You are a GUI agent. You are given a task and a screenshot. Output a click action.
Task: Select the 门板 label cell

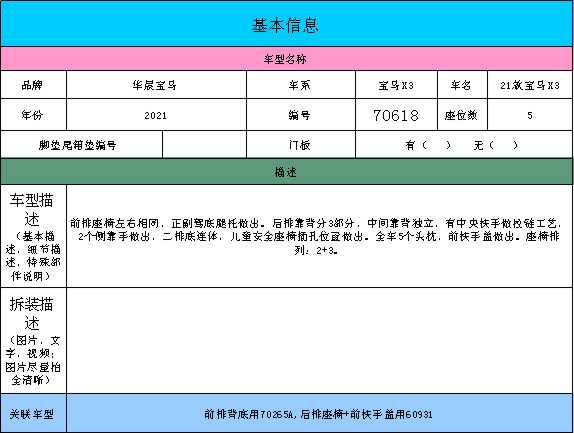pos(301,145)
